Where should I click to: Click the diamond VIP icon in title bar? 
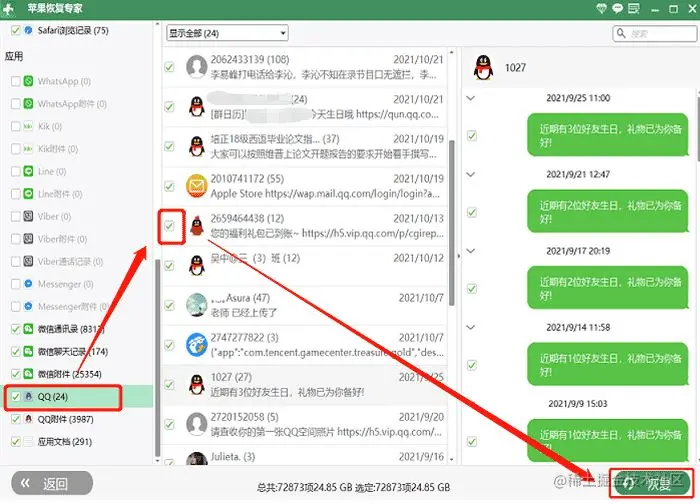pos(601,8)
